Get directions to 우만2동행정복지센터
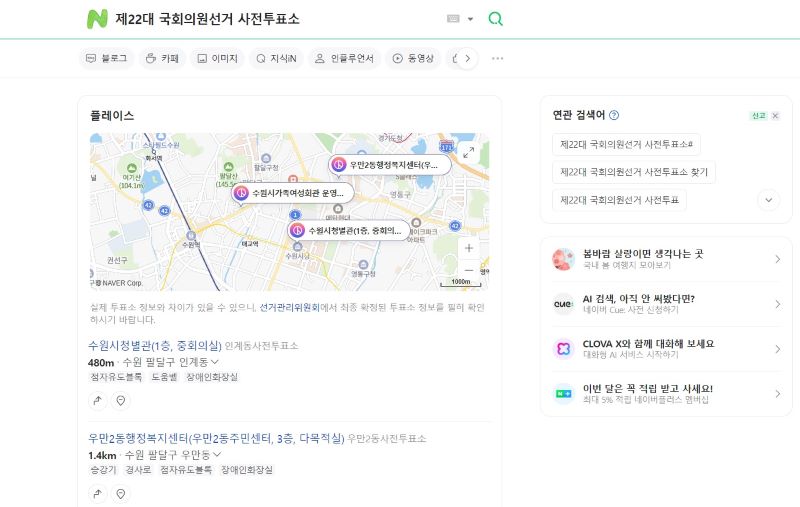800x507 pixels. pos(97,493)
